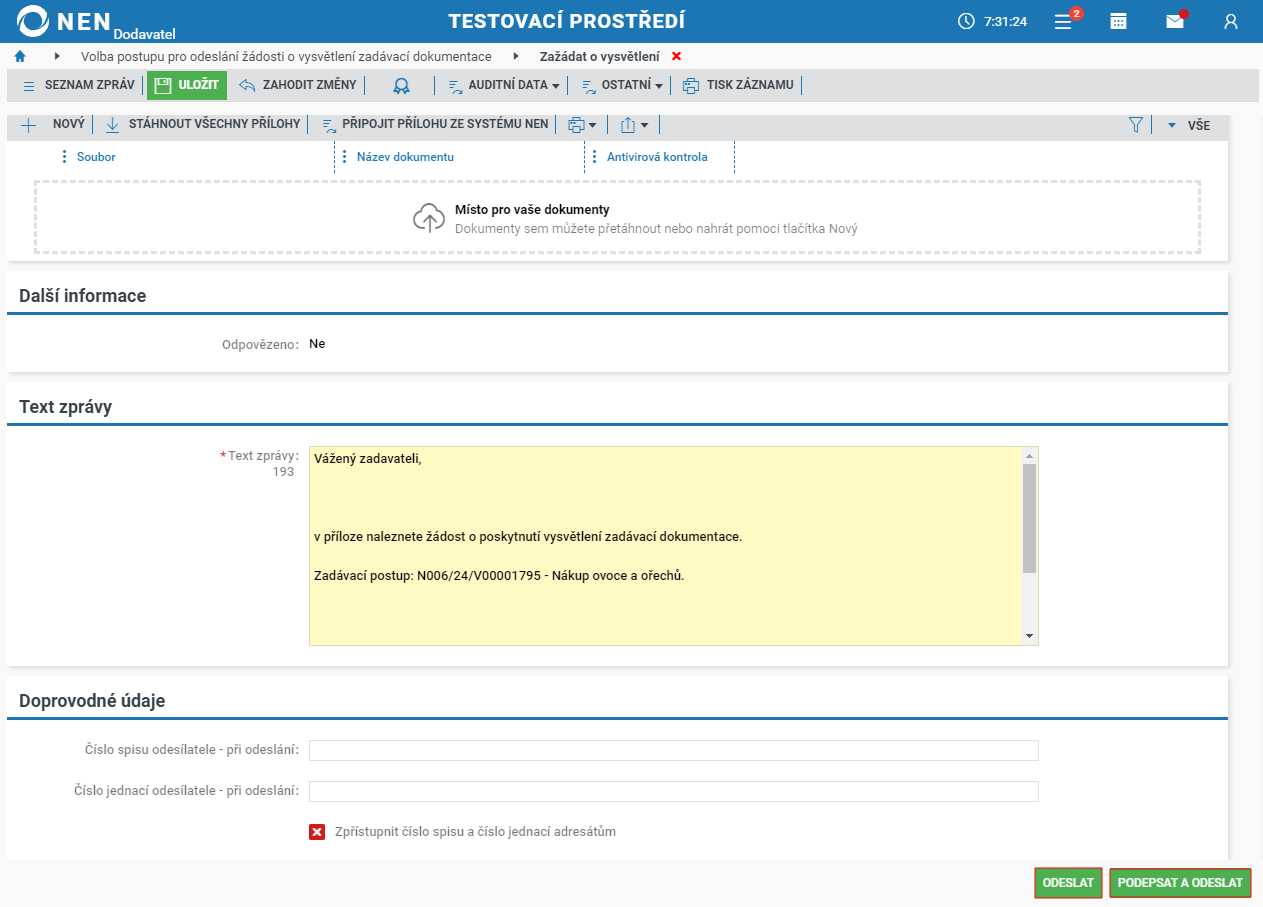
Task: Sort by Soubor column header
Action: (x=96, y=157)
